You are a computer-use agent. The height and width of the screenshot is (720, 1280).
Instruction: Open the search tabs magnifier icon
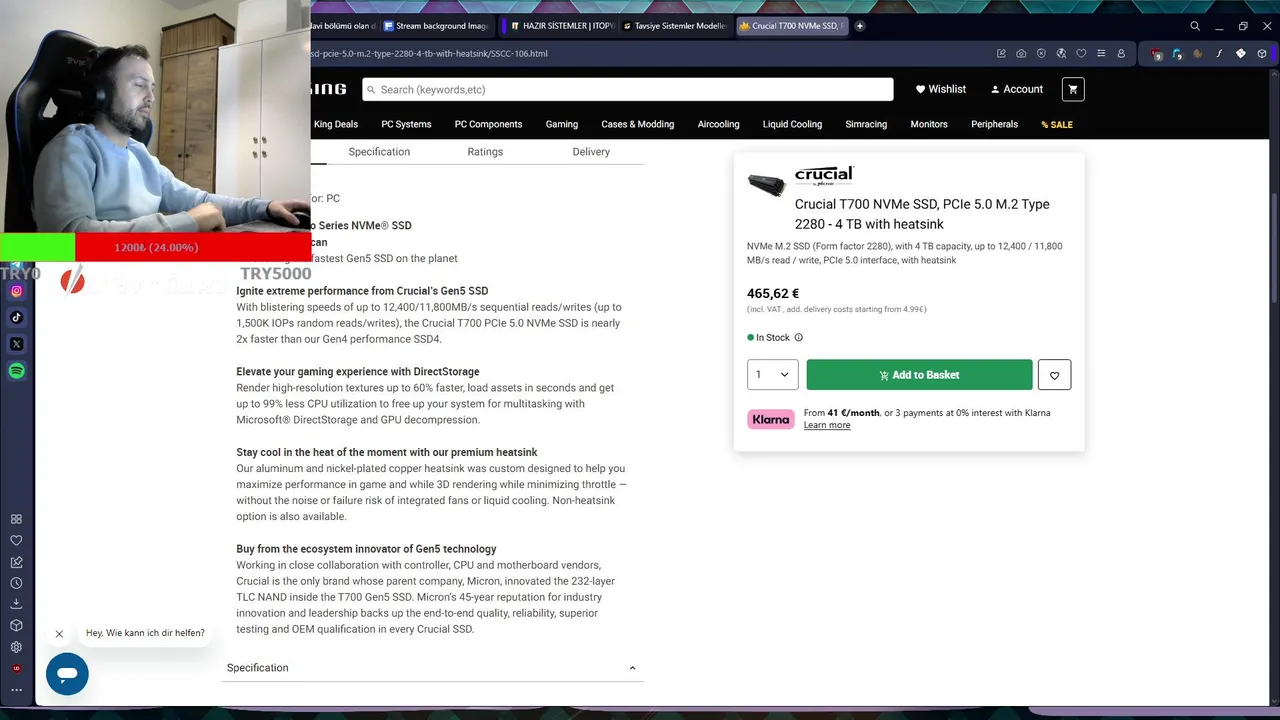click(1195, 26)
